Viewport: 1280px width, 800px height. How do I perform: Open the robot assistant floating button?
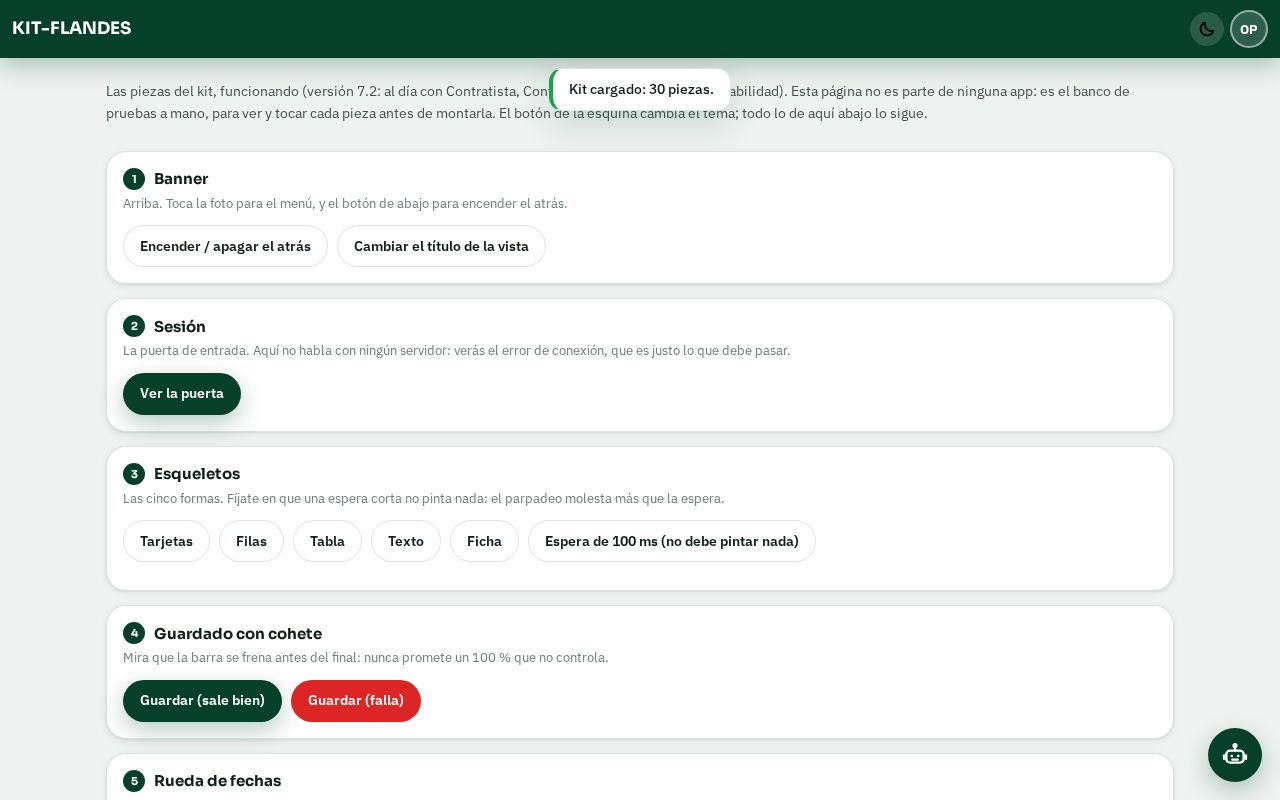click(1235, 755)
